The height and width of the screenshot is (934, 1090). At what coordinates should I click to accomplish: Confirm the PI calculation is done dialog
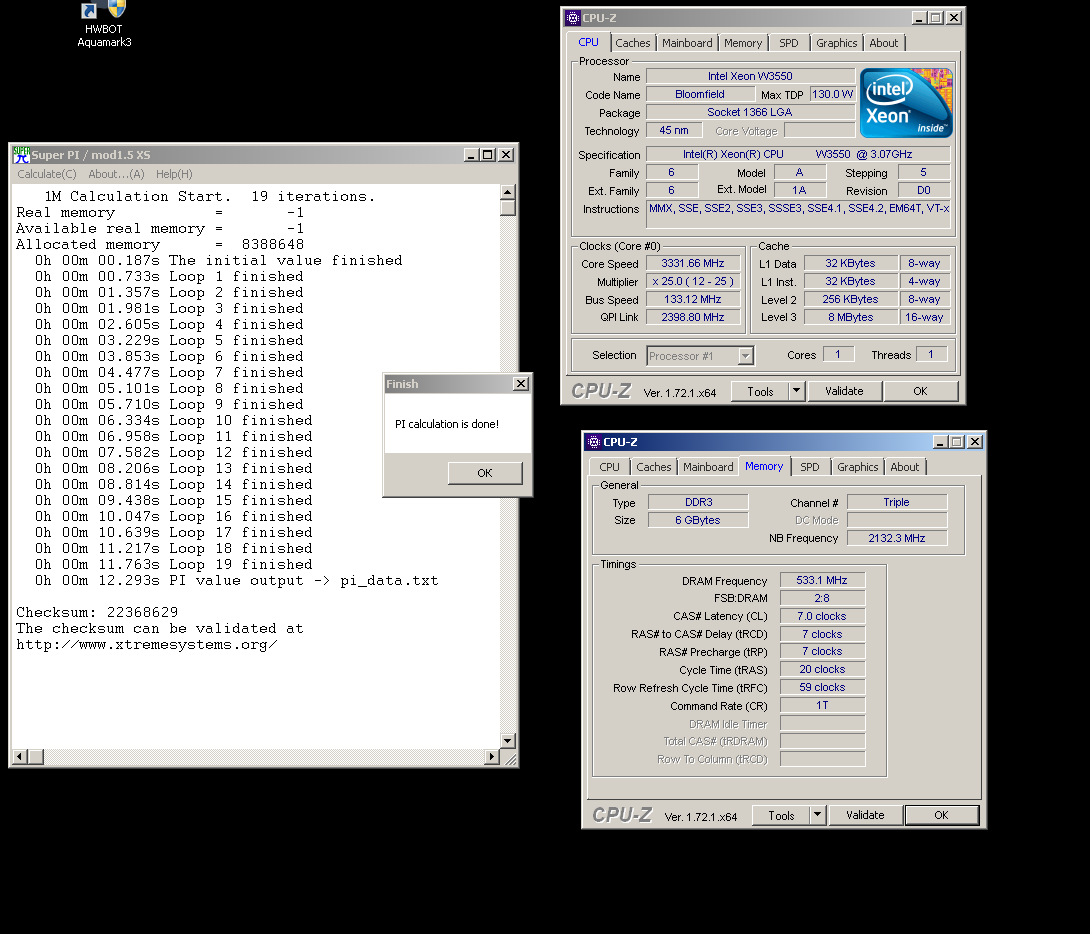coord(485,473)
